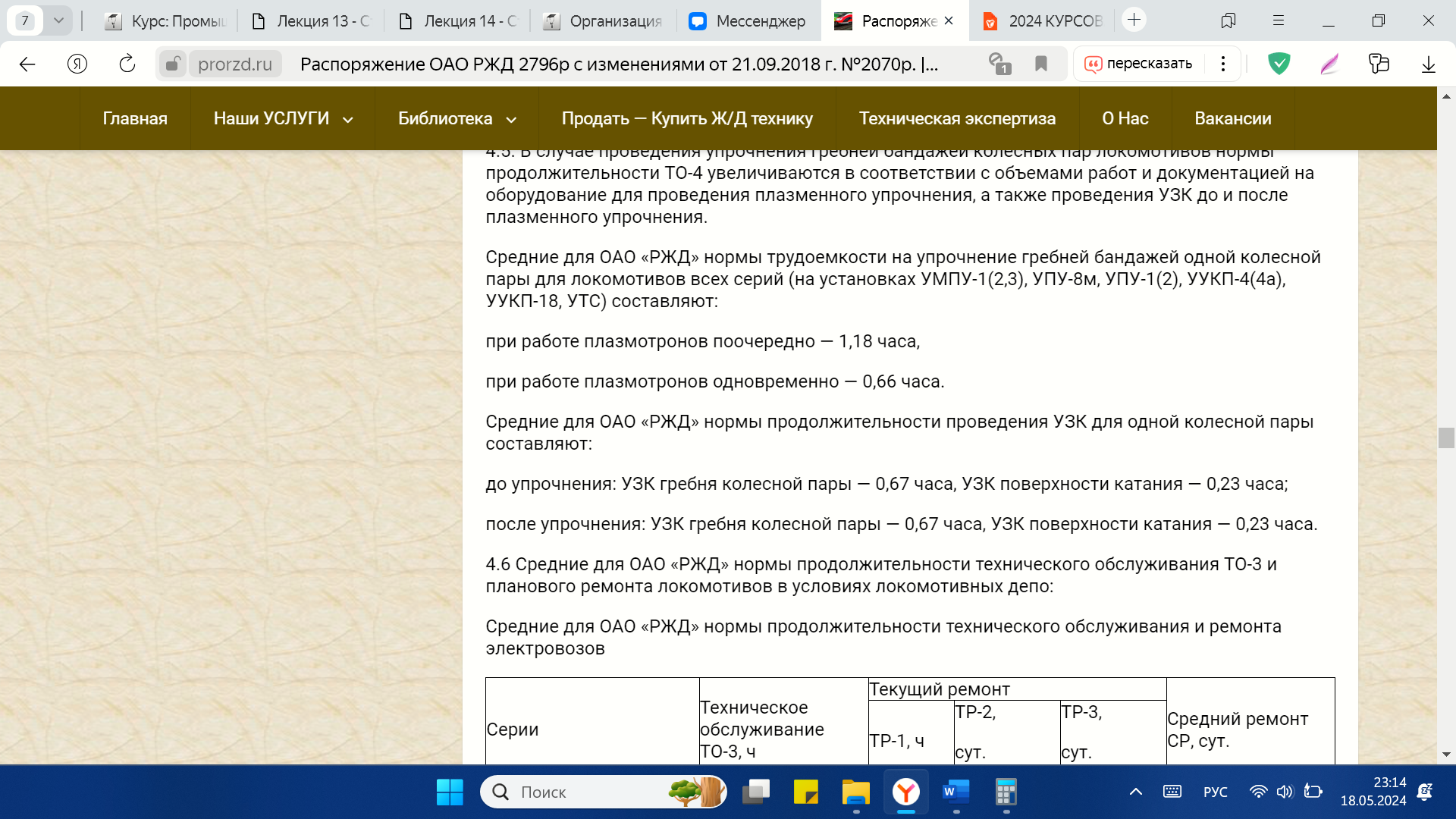Open the translation/extensions icon in address bar
This screenshot has height=819, width=1456.
[x=1000, y=64]
